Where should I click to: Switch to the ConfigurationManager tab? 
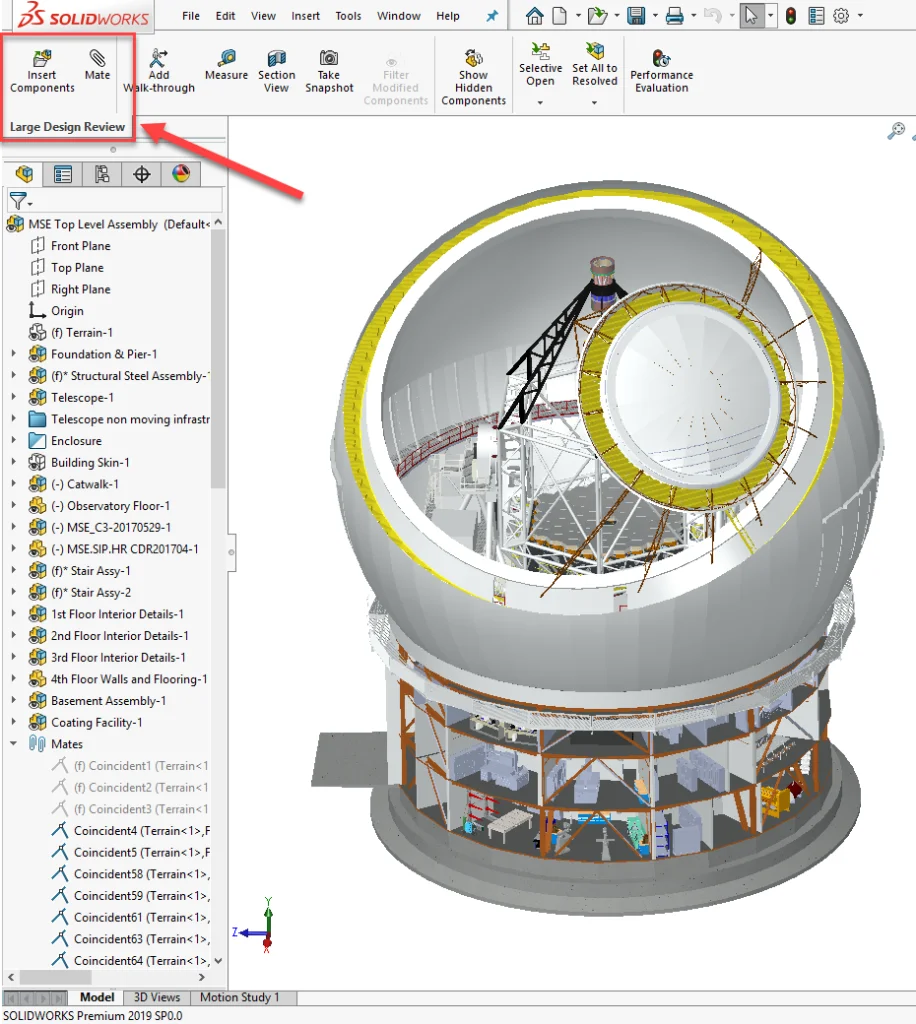click(99, 174)
